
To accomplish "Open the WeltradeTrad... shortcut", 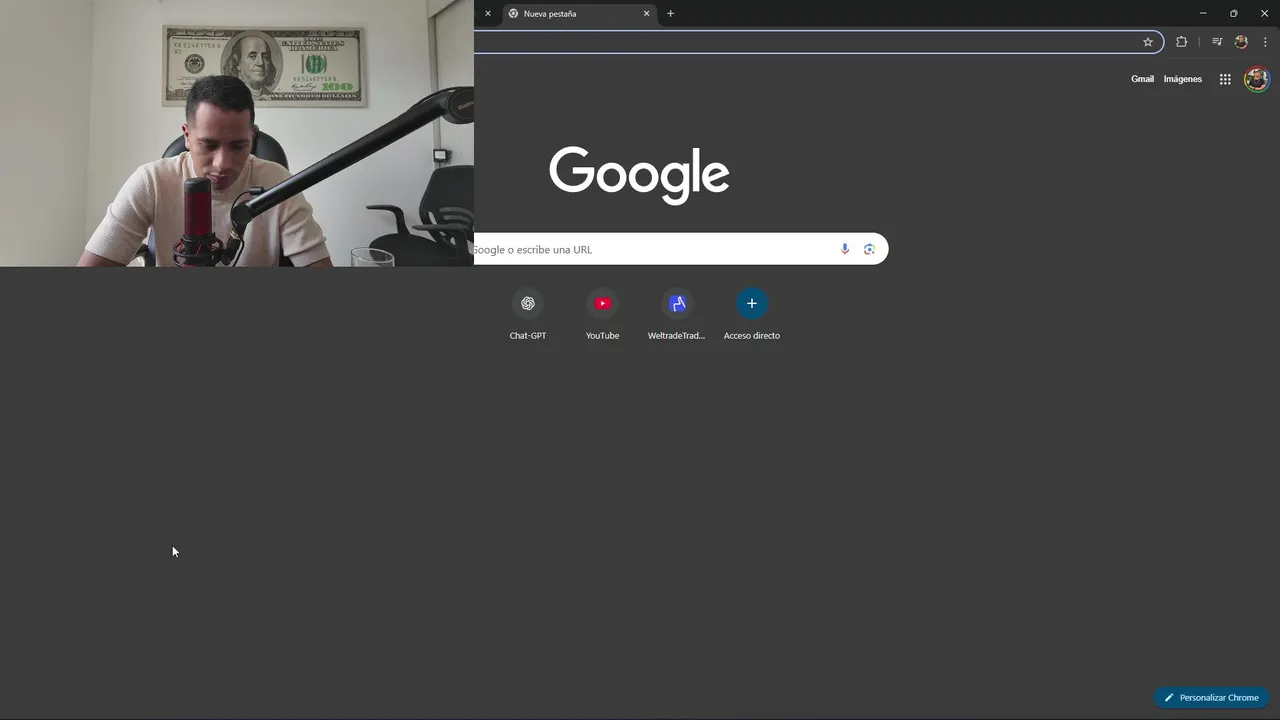I will [677, 314].
